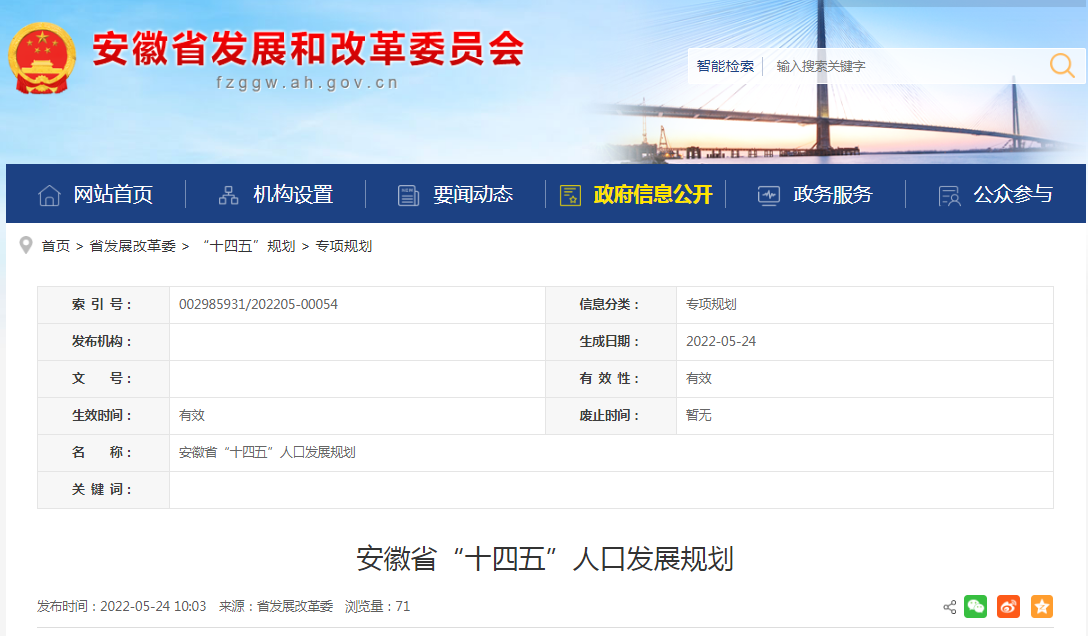Open 省发展改革委 breadcrumb link
The height and width of the screenshot is (636, 1088).
[x=132, y=246]
